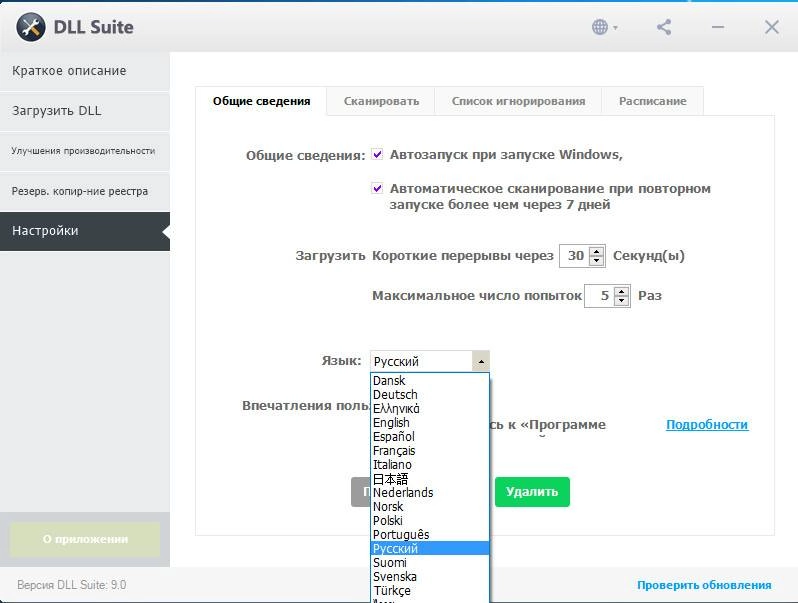798x603 pixels.
Task: Choose Suomi from language list
Action: 430,563
